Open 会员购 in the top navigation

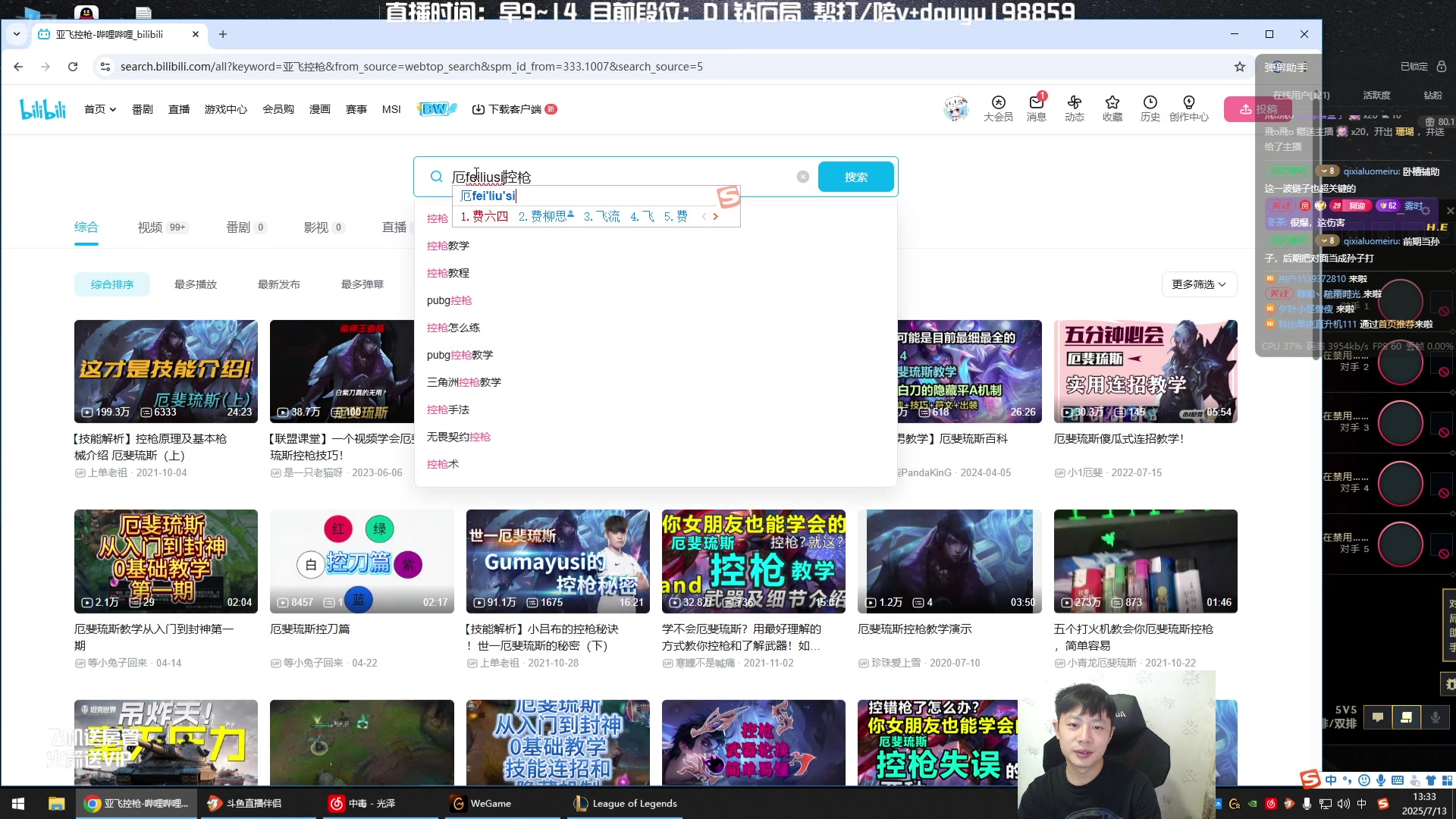[x=278, y=109]
